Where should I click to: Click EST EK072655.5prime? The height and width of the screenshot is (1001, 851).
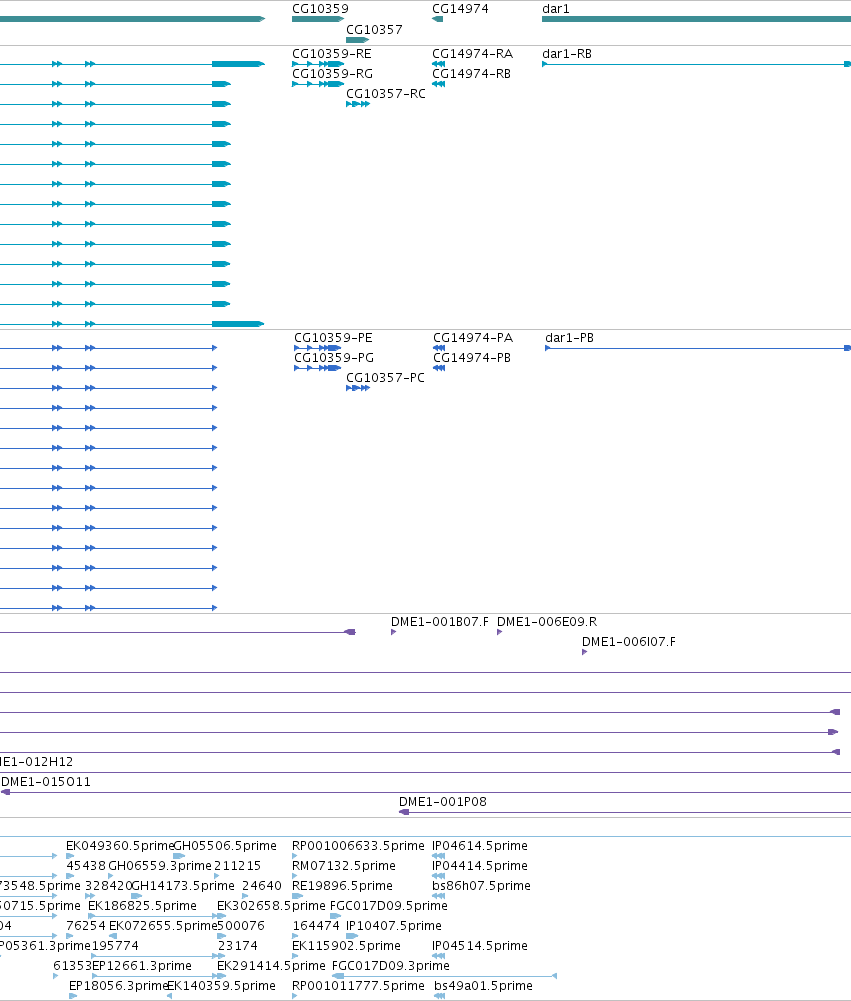pyautogui.click(x=163, y=926)
